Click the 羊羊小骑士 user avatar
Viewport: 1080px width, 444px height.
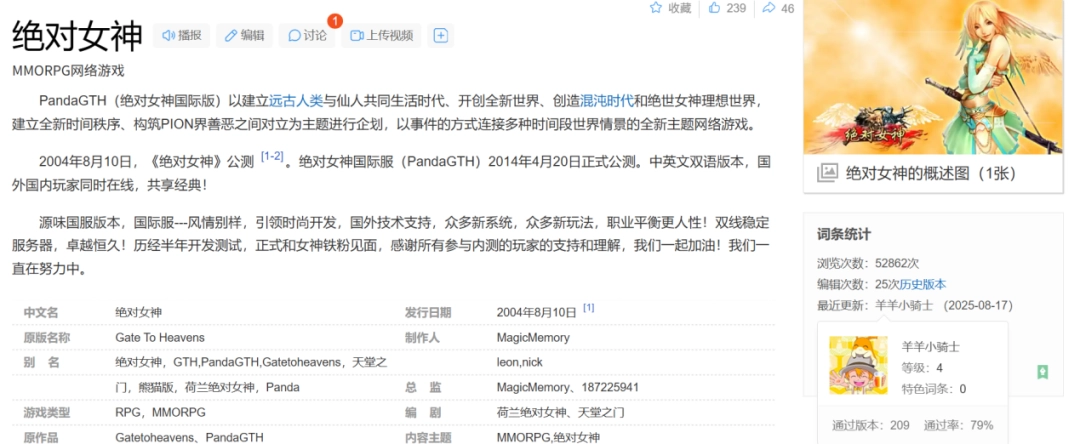pos(858,365)
